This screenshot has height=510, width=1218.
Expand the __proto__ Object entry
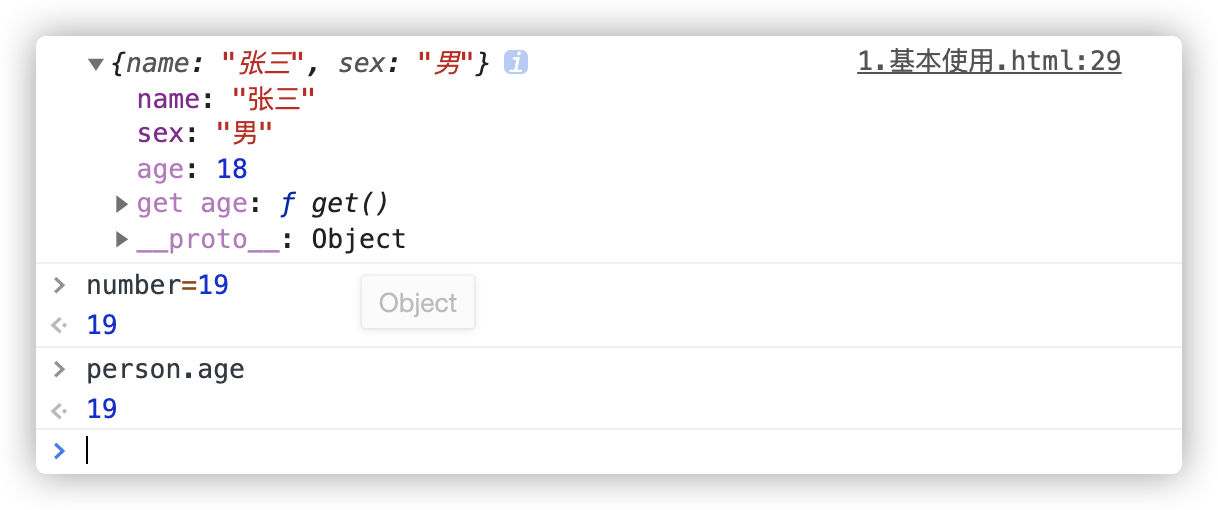tap(122, 239)
